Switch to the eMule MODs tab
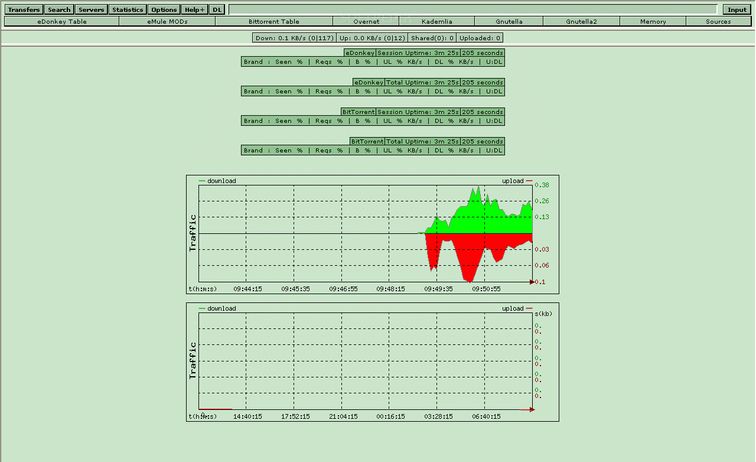The height and width of the screenshot is (462, 756). point(166,21)
